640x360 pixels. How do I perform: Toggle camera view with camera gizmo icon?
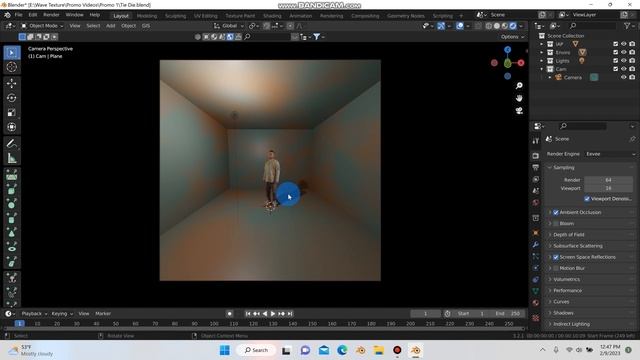[519, 111]
